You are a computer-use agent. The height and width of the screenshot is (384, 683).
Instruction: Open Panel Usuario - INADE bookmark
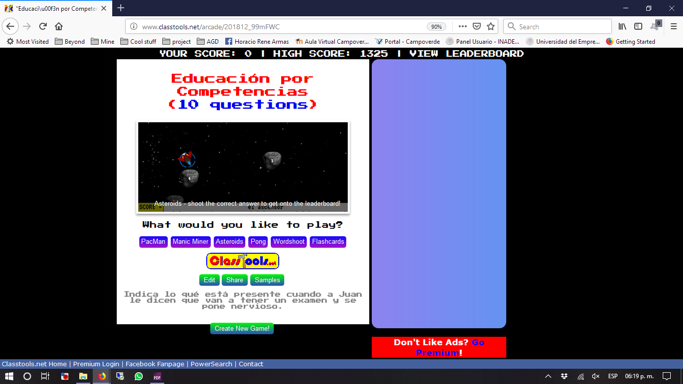point(483,41)
